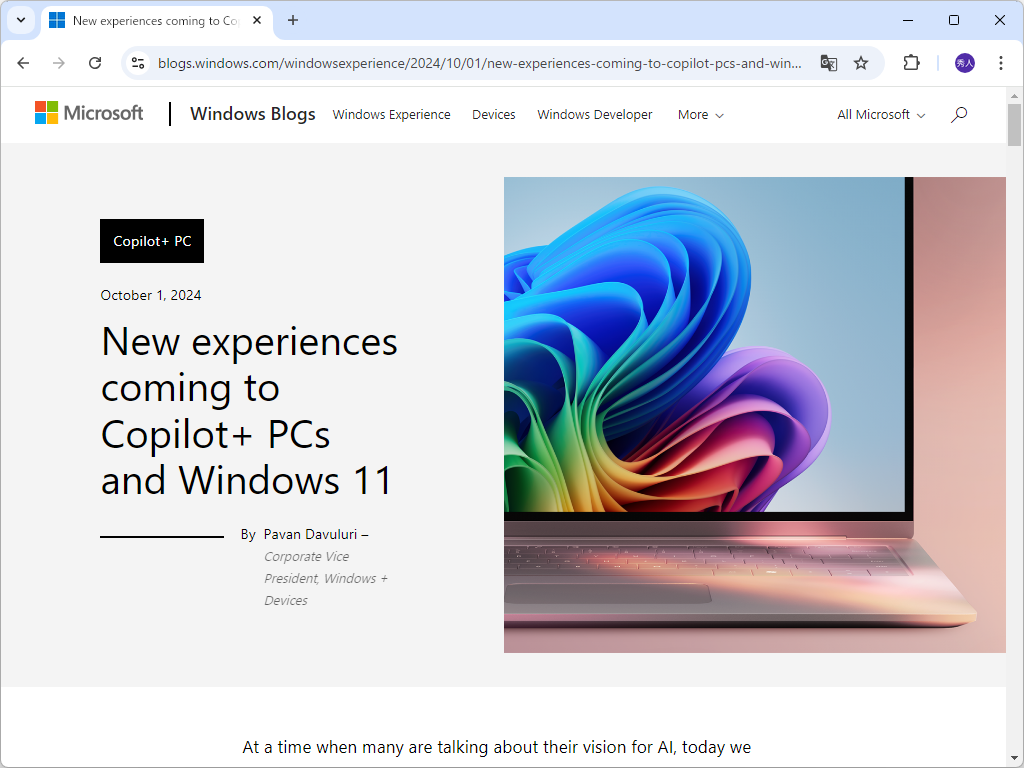
Task: Open the tab search chevron
Action: click(x=20, y=20)
